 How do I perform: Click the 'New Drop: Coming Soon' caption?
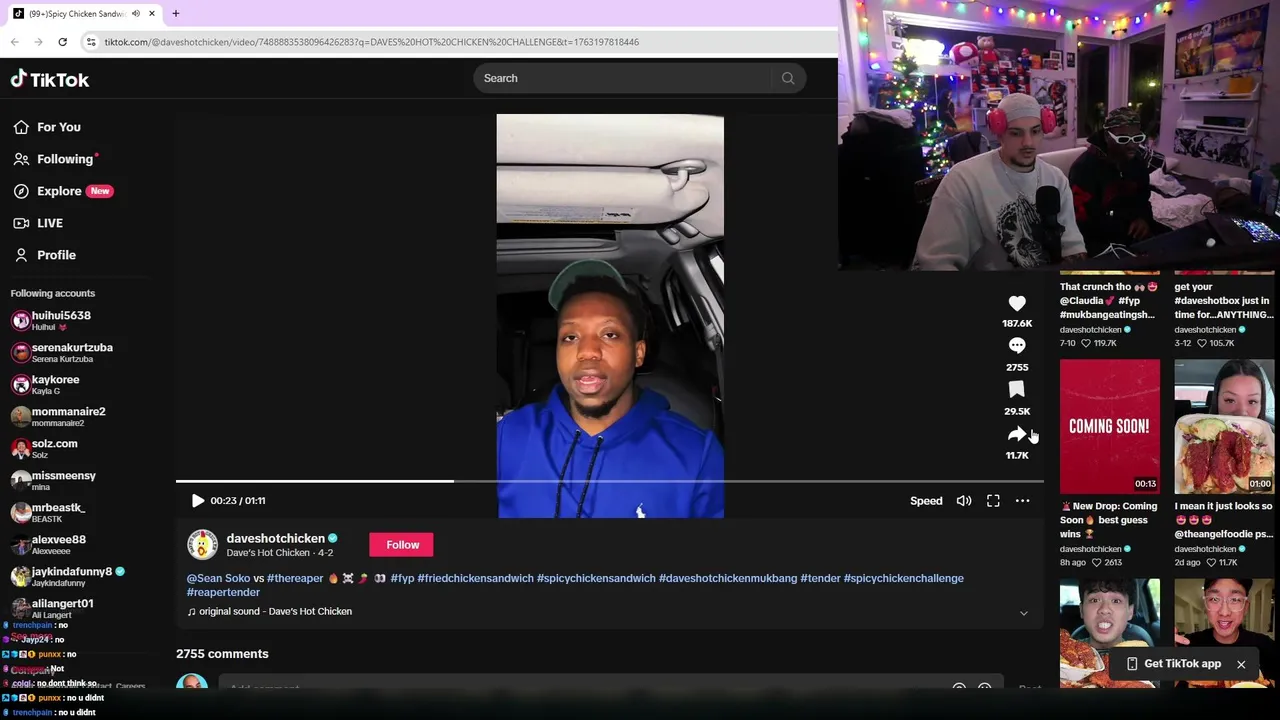pyautogui.click(x=1109, y=520)
